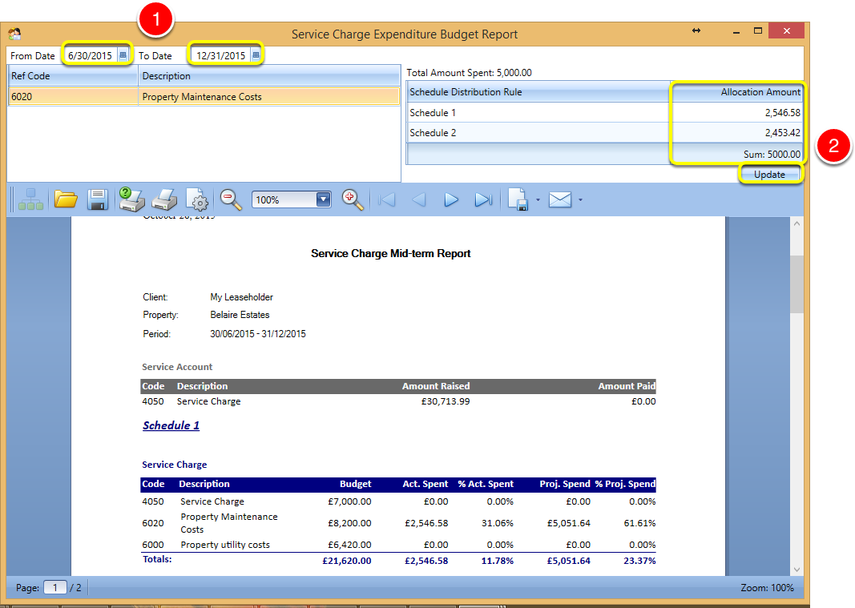Expand the export format dropdown arrow
This screenshot has height=608, width=855.
click(538, 200)
